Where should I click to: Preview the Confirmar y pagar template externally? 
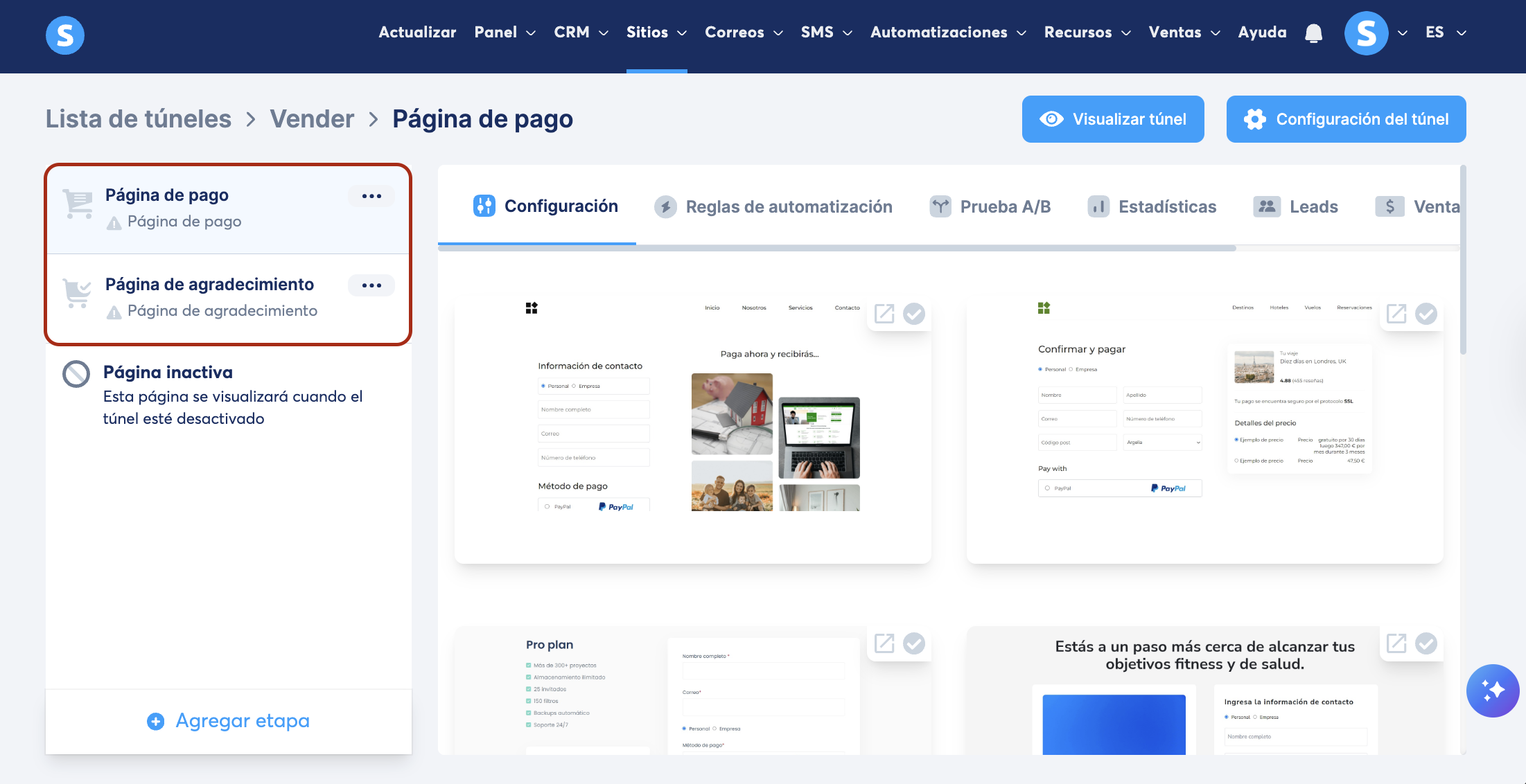[1396, 314]
